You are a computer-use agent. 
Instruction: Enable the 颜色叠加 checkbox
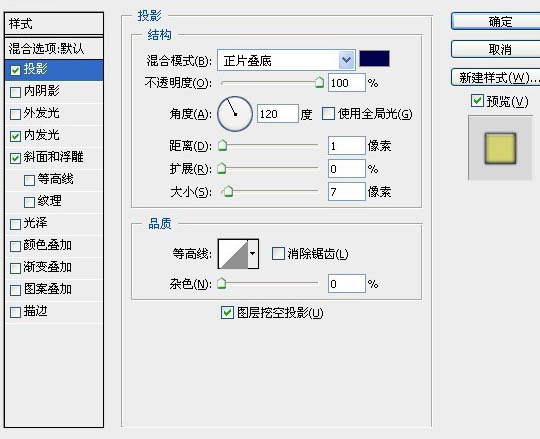pos(15,246)
